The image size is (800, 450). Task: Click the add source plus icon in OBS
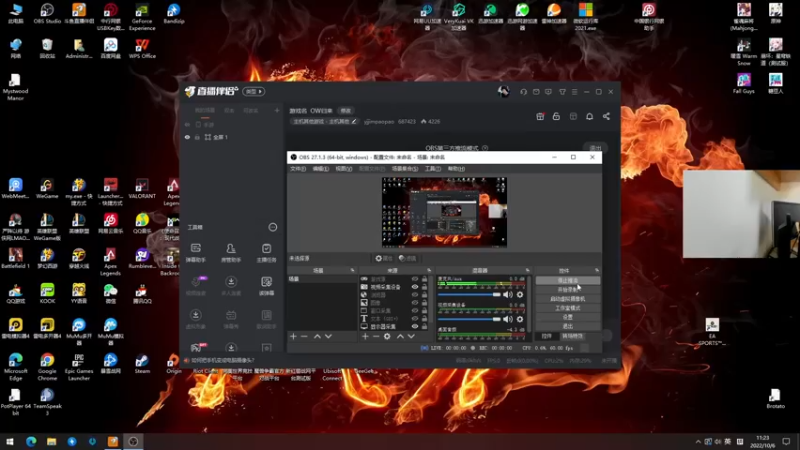point(363,336)
